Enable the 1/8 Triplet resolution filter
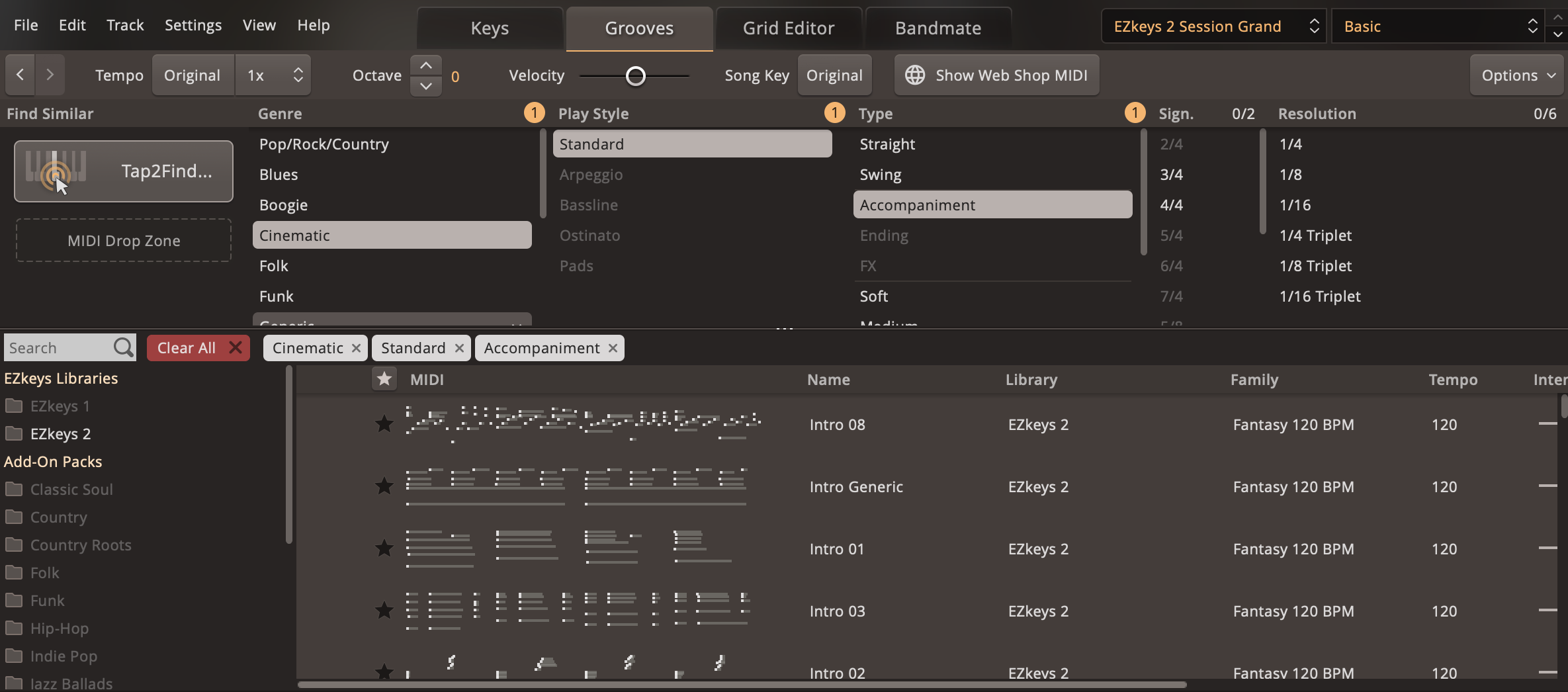Image resolution: width=1568 pixels, height=692 pixels. [x=1315, y=266]
